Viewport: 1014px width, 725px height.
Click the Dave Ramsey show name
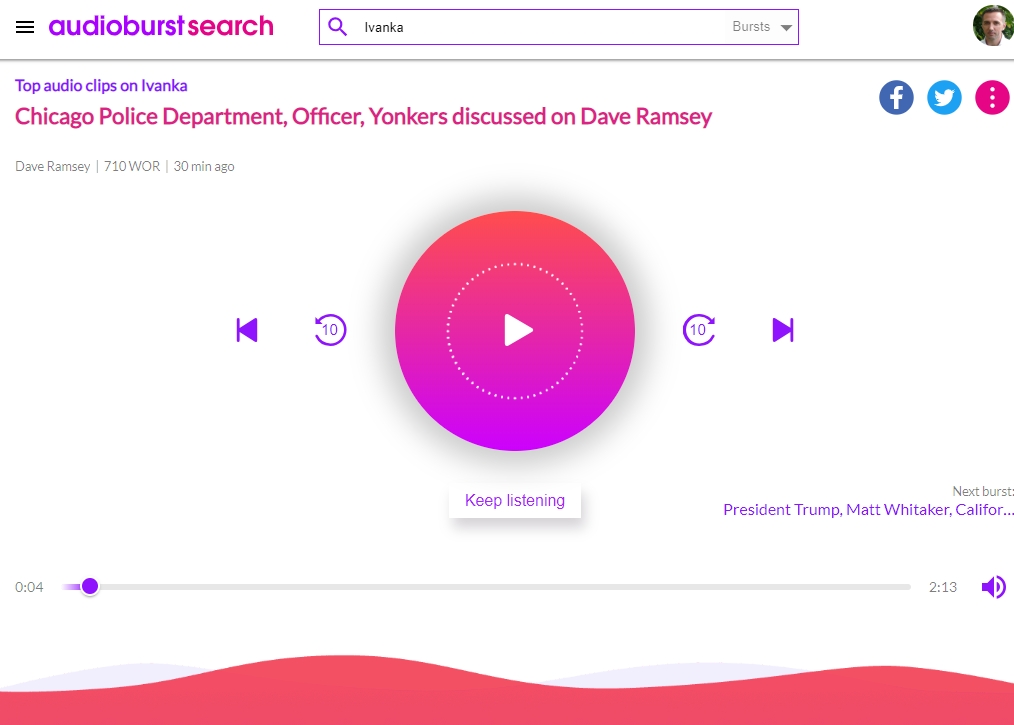(x=52, y=166)
